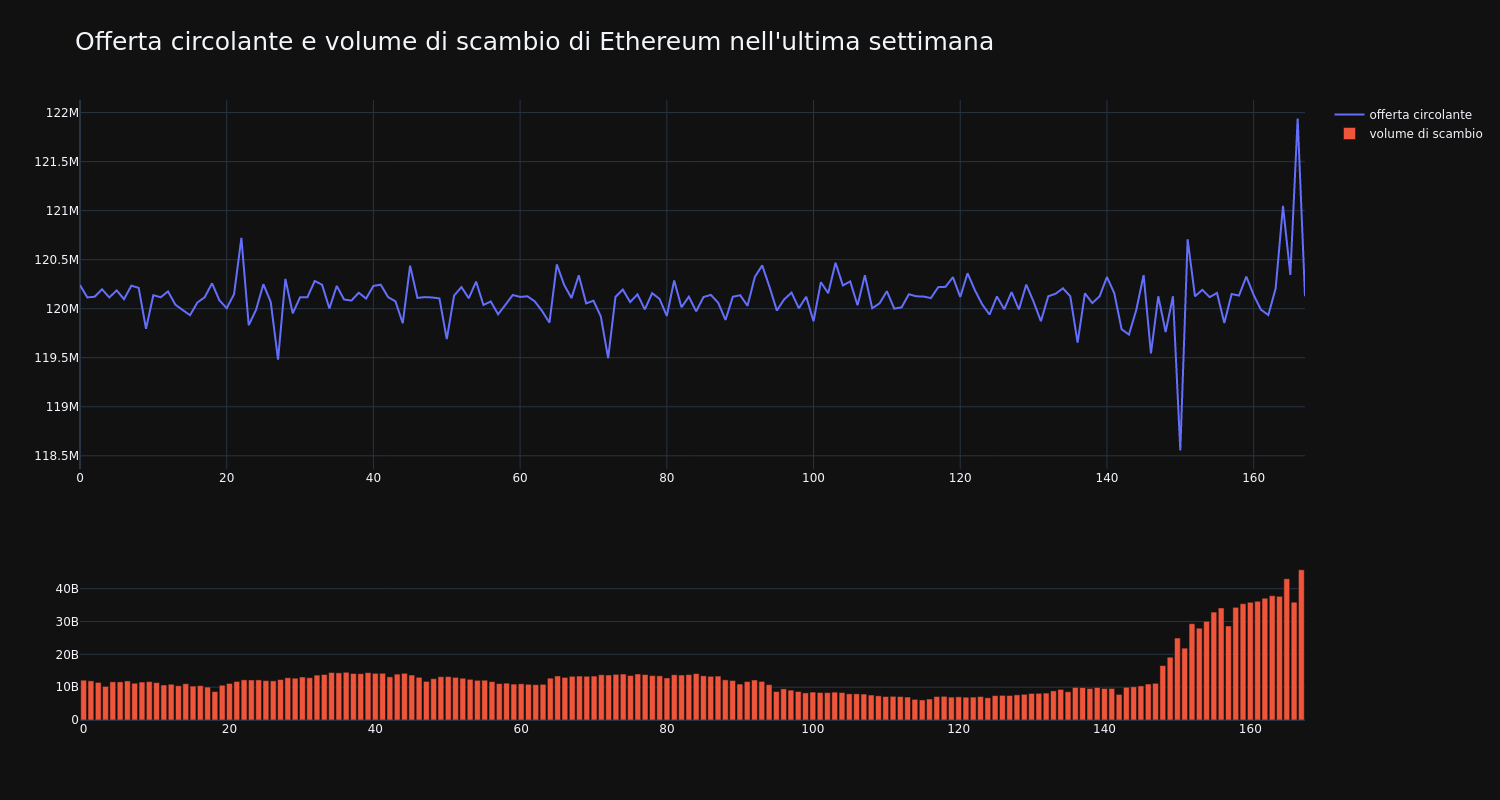
Task: Click the 118.5M y-axis label
Action: pos(56,456)
